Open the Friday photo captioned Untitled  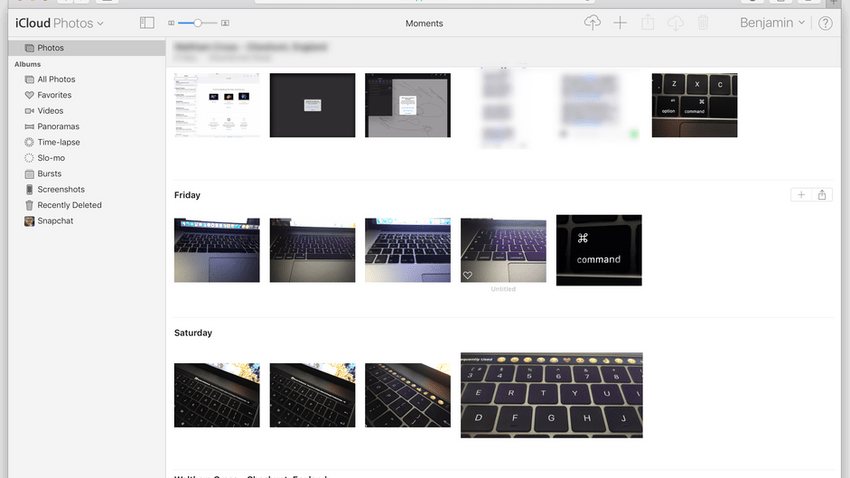tap(503, 250)
